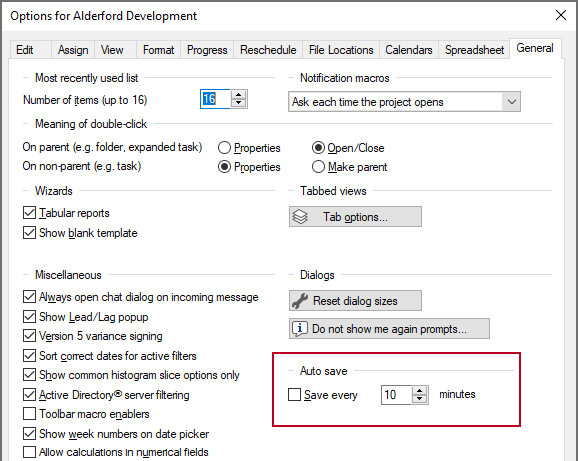Switch to the Assign tab
Viewport: 578px width, 461px height.
click(x=73, y=50)
